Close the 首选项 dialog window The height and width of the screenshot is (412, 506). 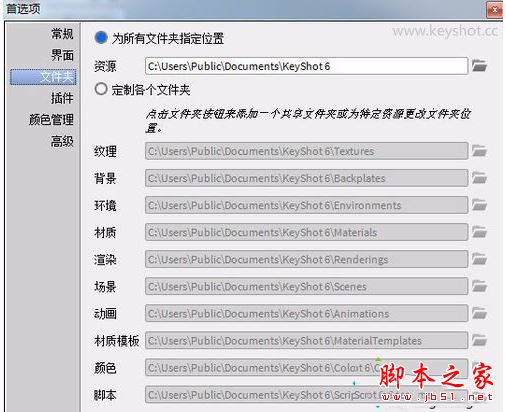(495, 10)
